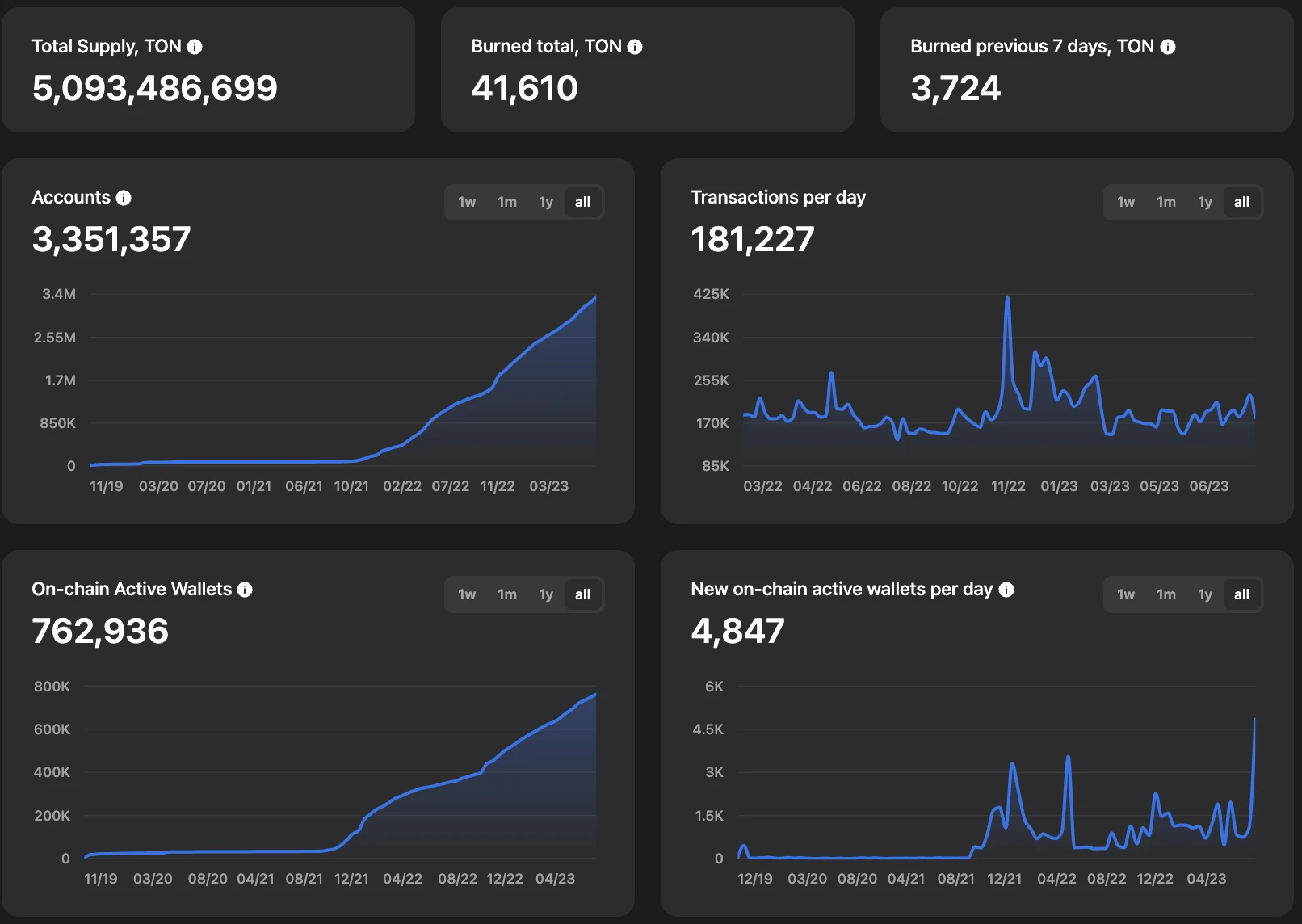The height and width of the screenshot is (924, 1302).
Task: Click the 425K axis label on Transactions chart
Action: pyautogui.click(x=712, y=294)
